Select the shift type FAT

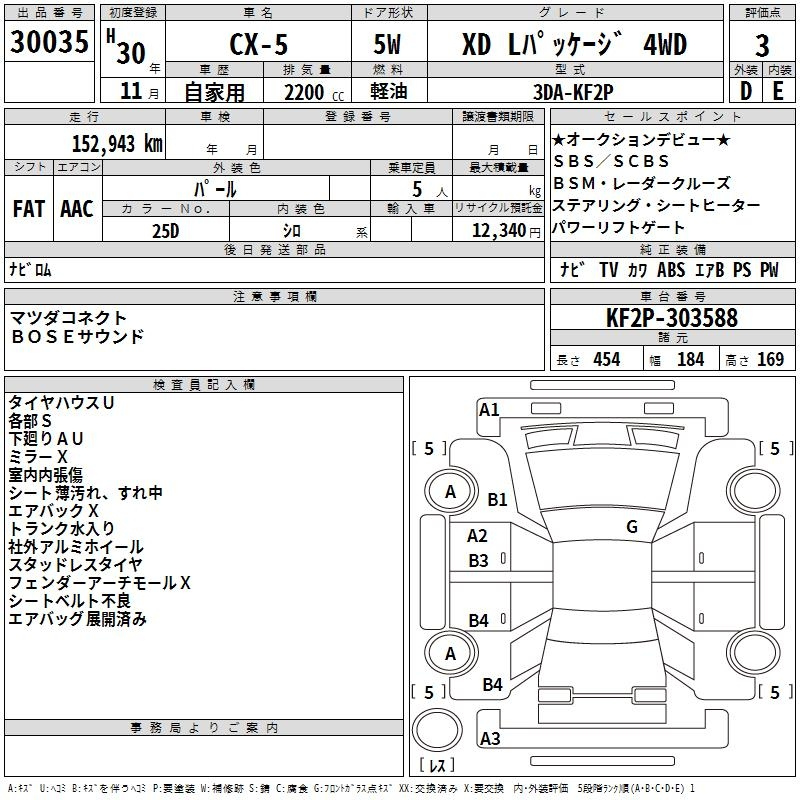[x=29, y=209]
